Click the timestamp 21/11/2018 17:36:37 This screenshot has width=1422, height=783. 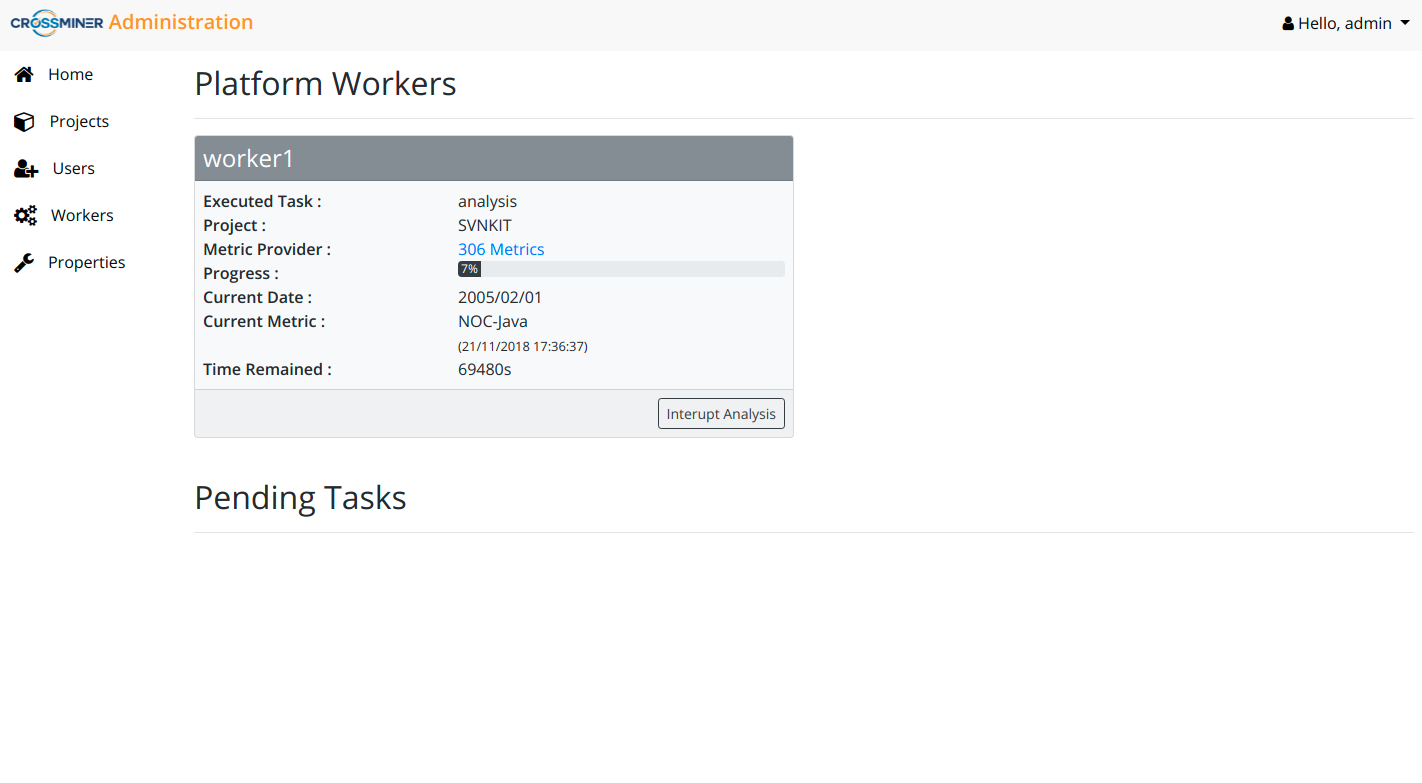[523, 346]
